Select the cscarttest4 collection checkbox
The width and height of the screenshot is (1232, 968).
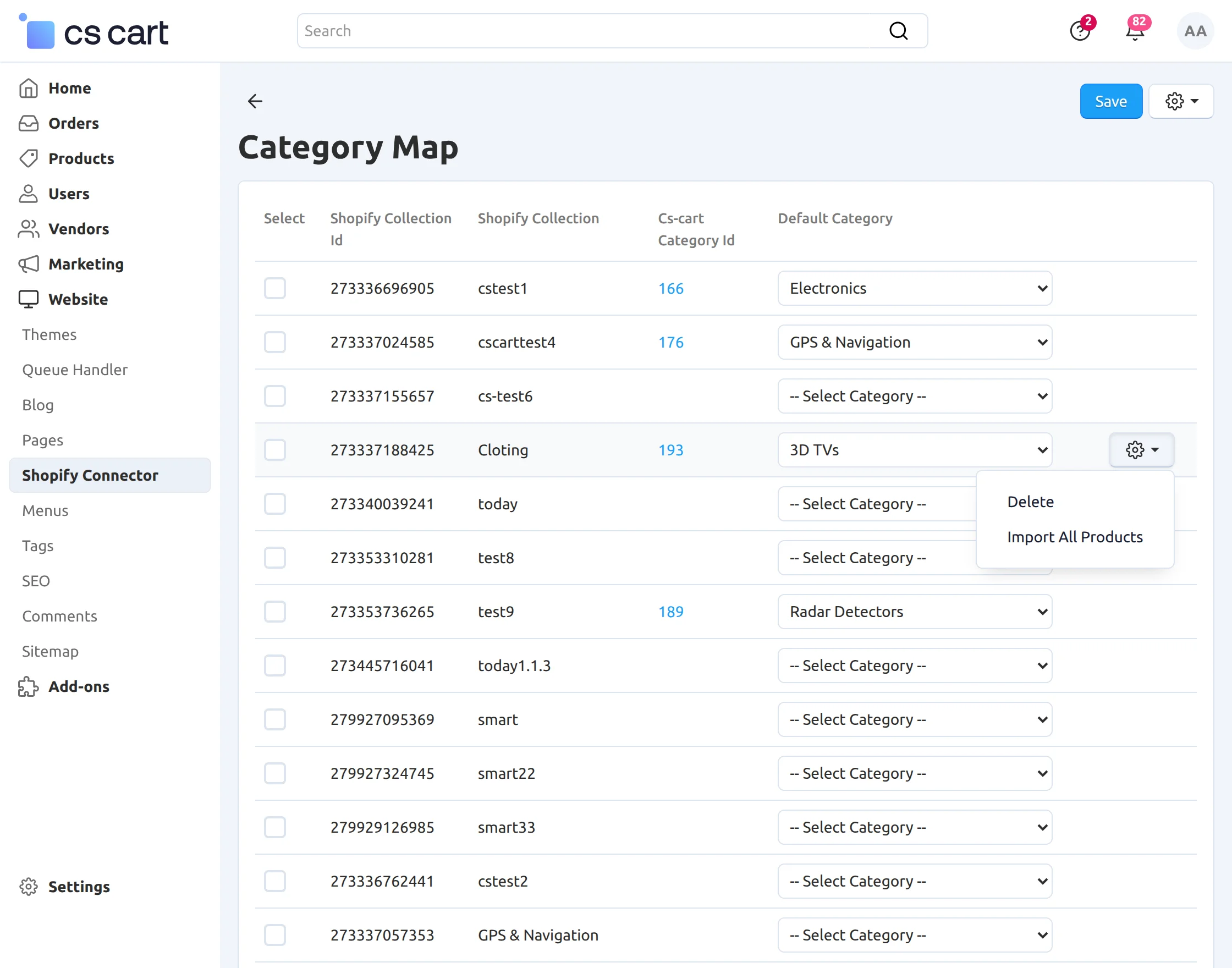click(x=275, y=342)
